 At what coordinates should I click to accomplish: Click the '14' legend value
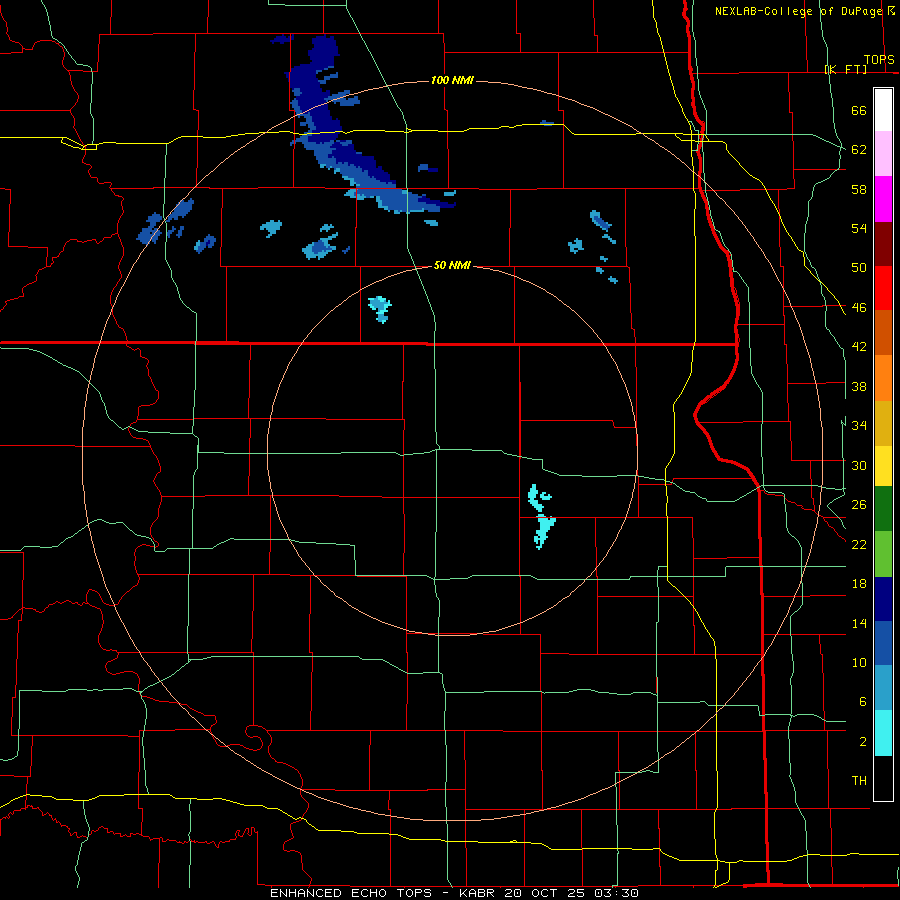pyautogui.click(x=859, y=623)
